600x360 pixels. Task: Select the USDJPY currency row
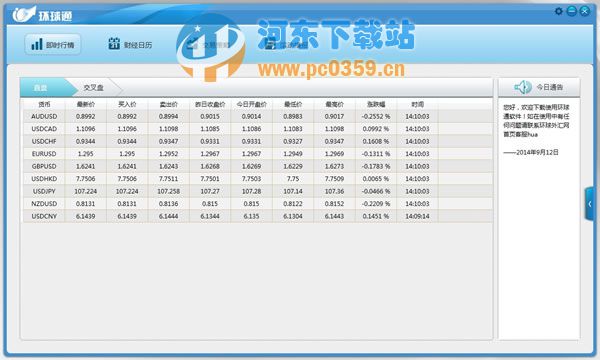click(258, 191)
